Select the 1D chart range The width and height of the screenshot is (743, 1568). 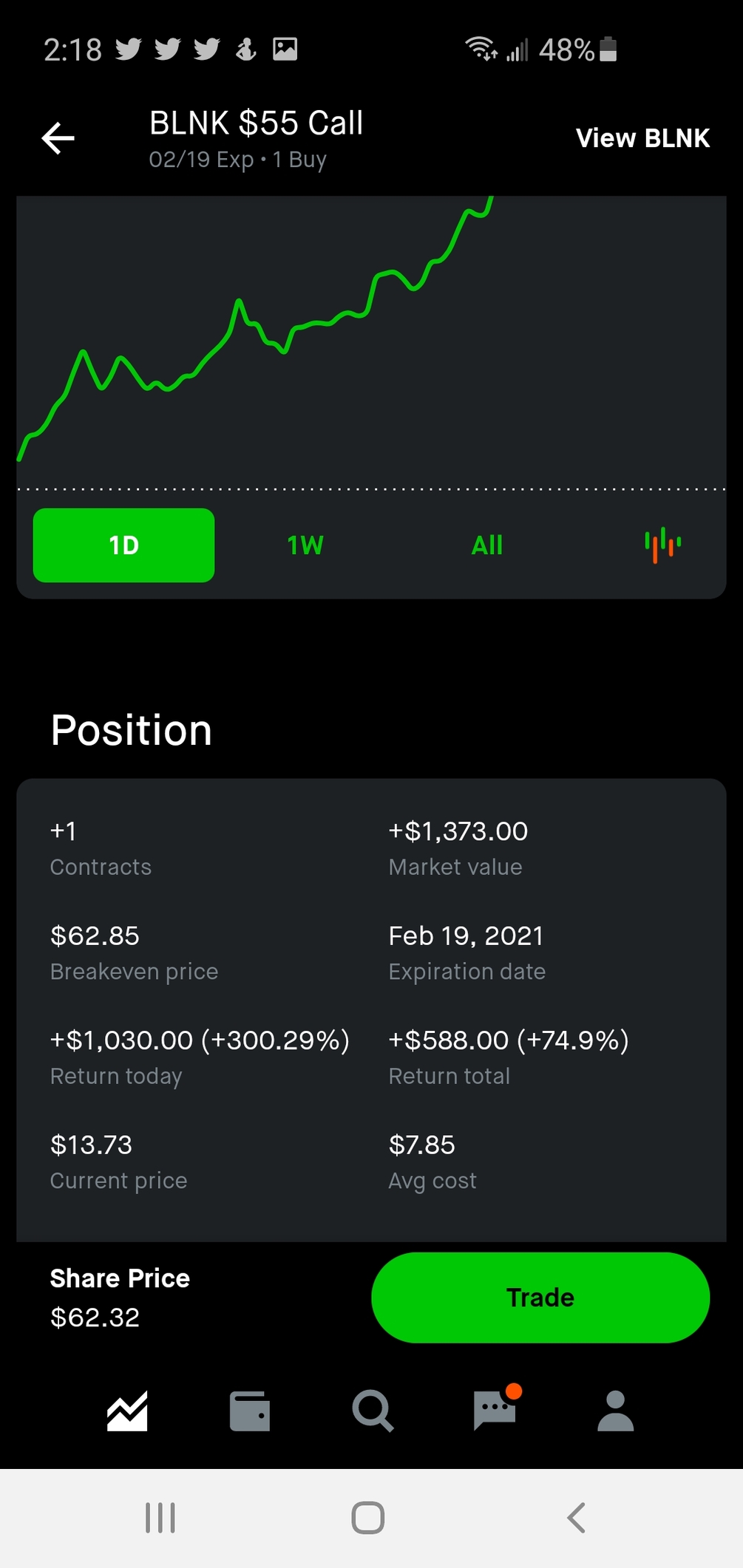pyautogui.click(x=123, y=545)
